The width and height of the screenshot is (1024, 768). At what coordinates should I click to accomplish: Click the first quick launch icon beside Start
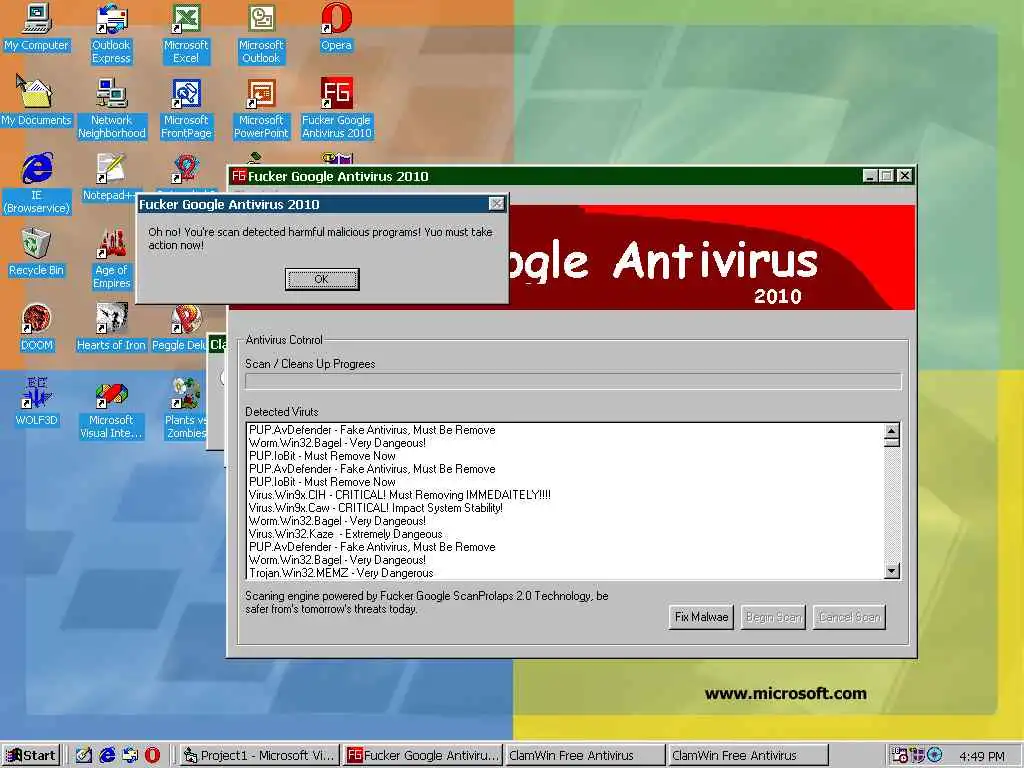84,755
